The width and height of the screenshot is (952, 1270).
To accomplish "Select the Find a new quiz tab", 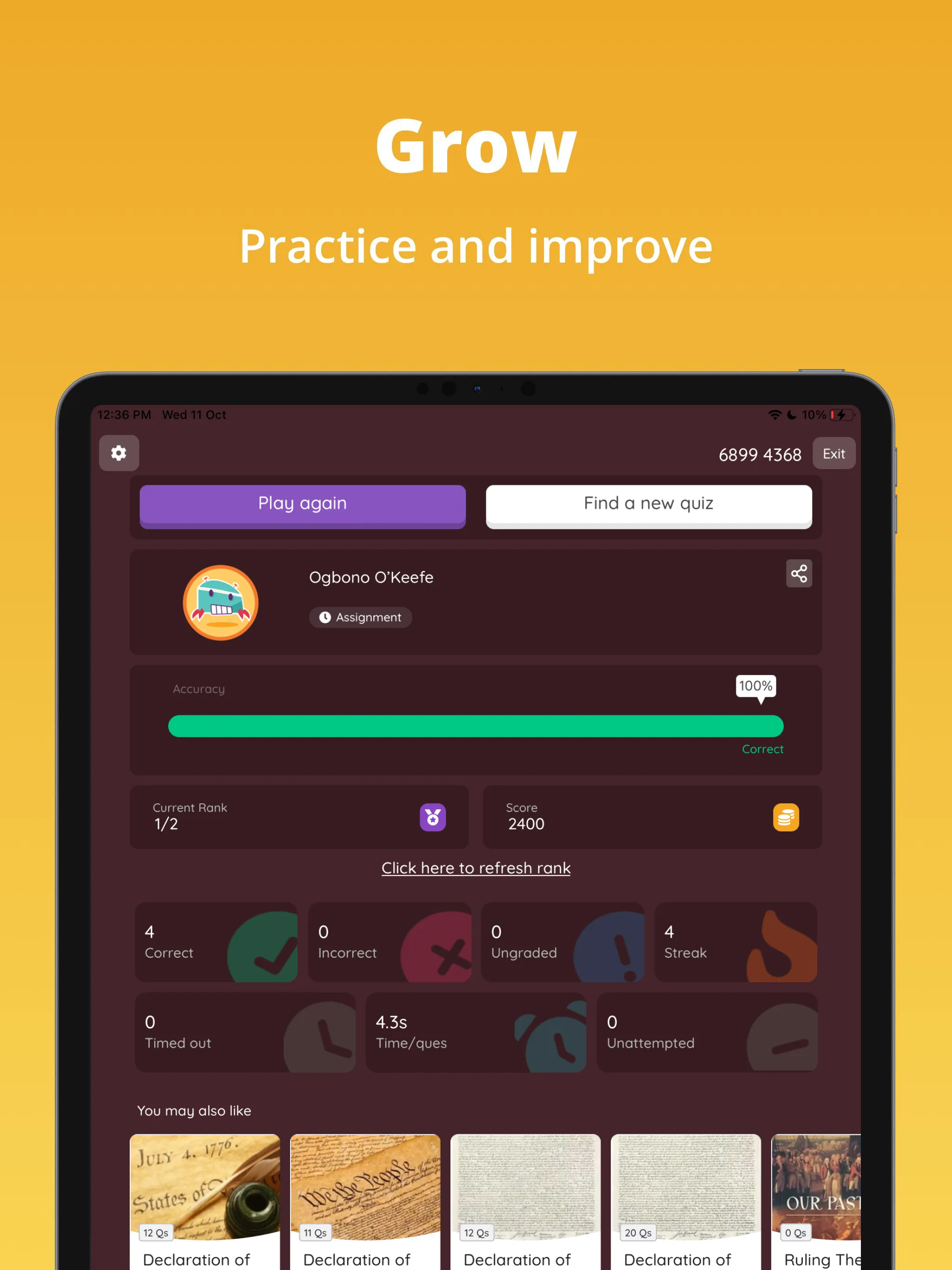I will pyautogui.click(x=649, y=503).
